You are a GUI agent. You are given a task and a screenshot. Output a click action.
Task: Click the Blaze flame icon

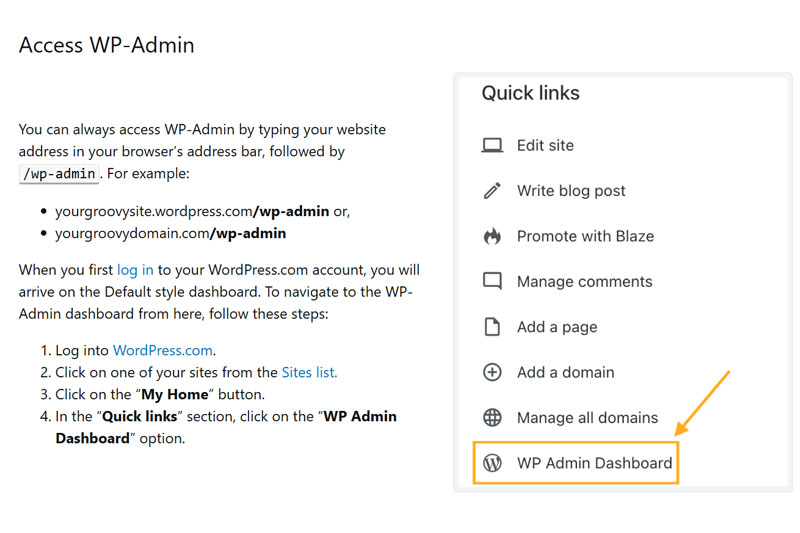coord(492,236)
